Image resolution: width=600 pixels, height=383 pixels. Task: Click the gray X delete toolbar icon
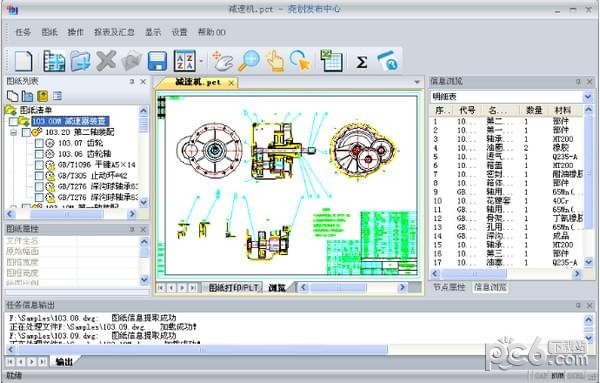coord(106,60)
